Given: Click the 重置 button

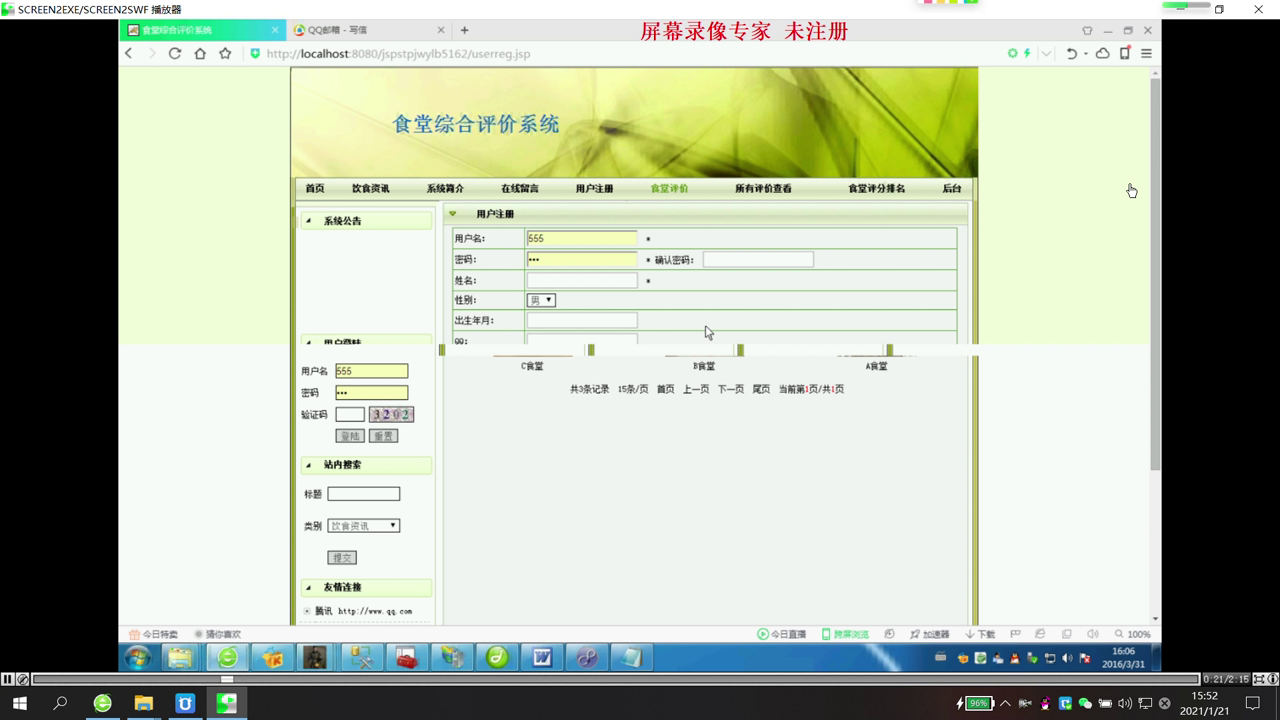Looking at the screenshot, I should coord(383,436).
